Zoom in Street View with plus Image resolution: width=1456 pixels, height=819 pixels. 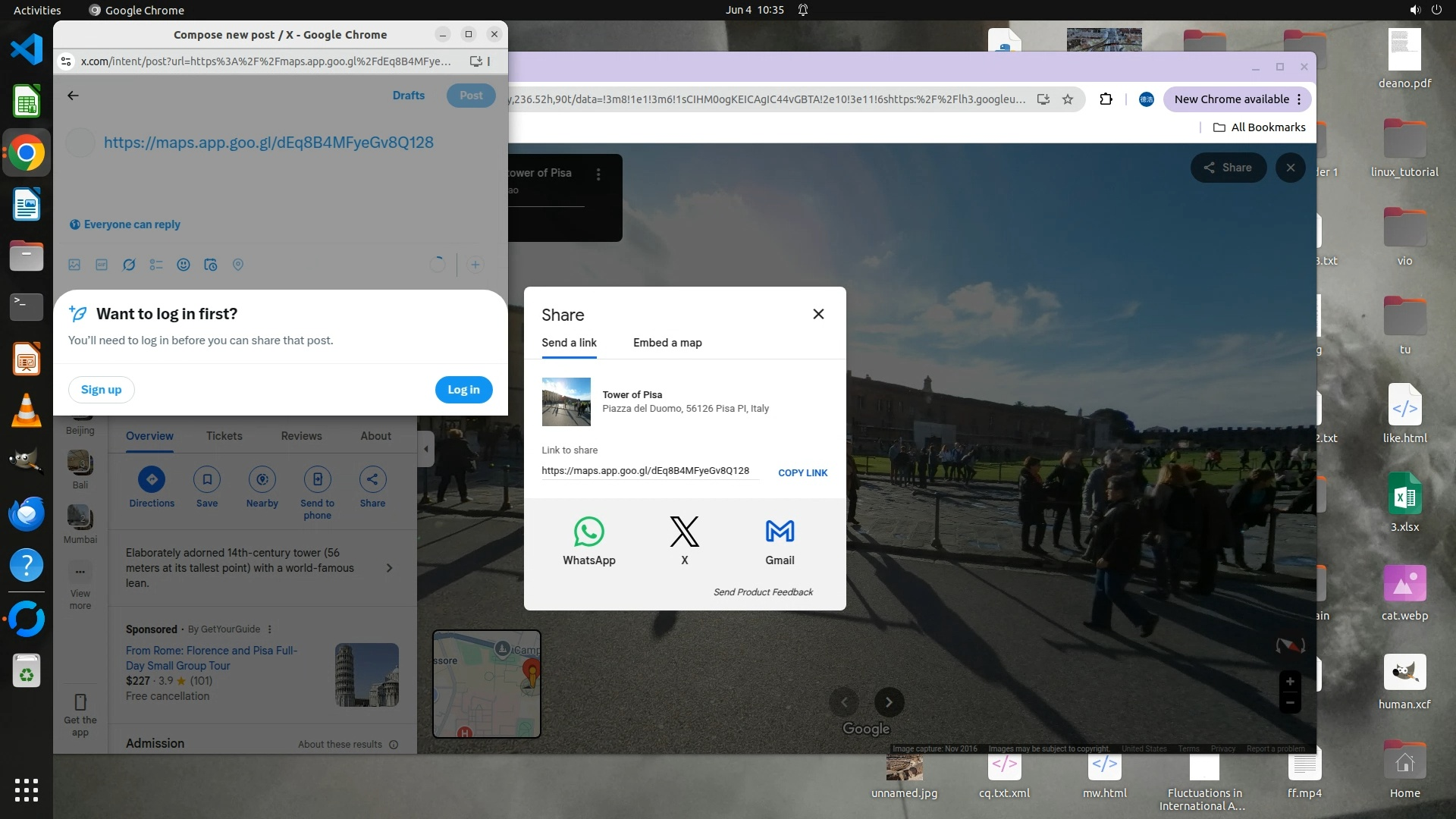coord(1290,681)
